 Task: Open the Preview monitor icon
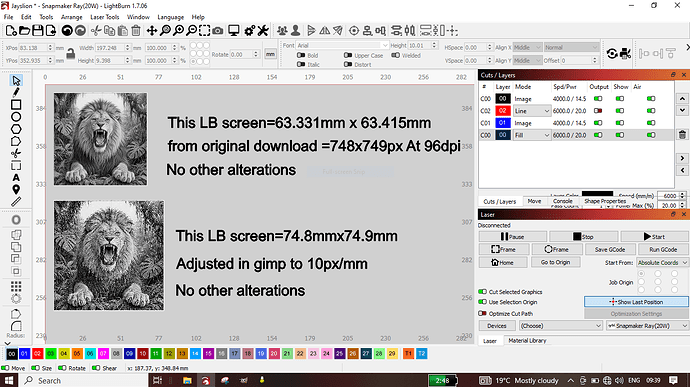(234, 30)
